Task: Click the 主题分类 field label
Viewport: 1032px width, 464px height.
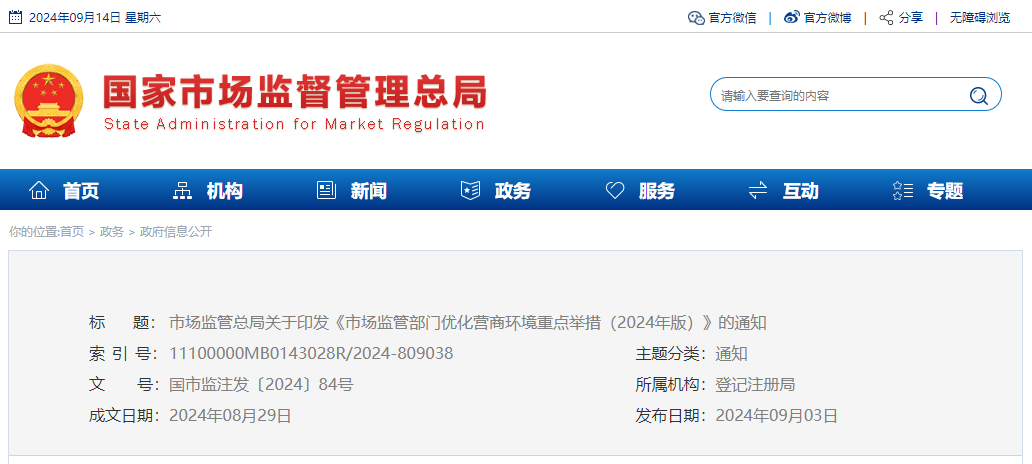Action: tap(670, 353)
